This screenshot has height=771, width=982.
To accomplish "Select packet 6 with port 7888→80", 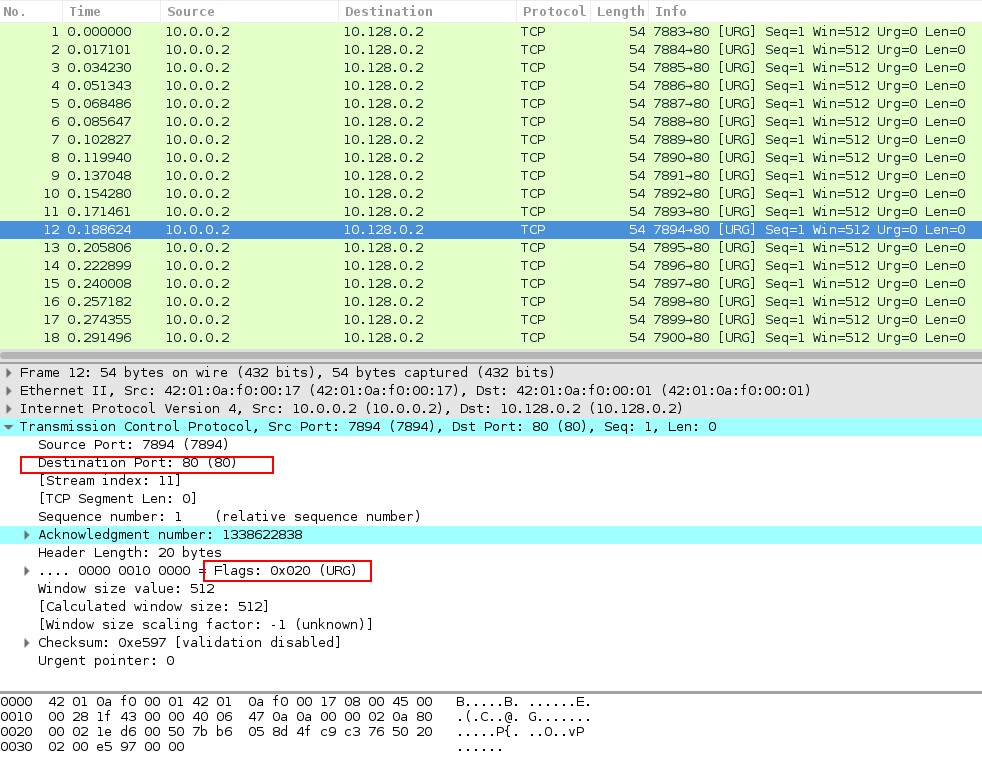I will [491, 122].
